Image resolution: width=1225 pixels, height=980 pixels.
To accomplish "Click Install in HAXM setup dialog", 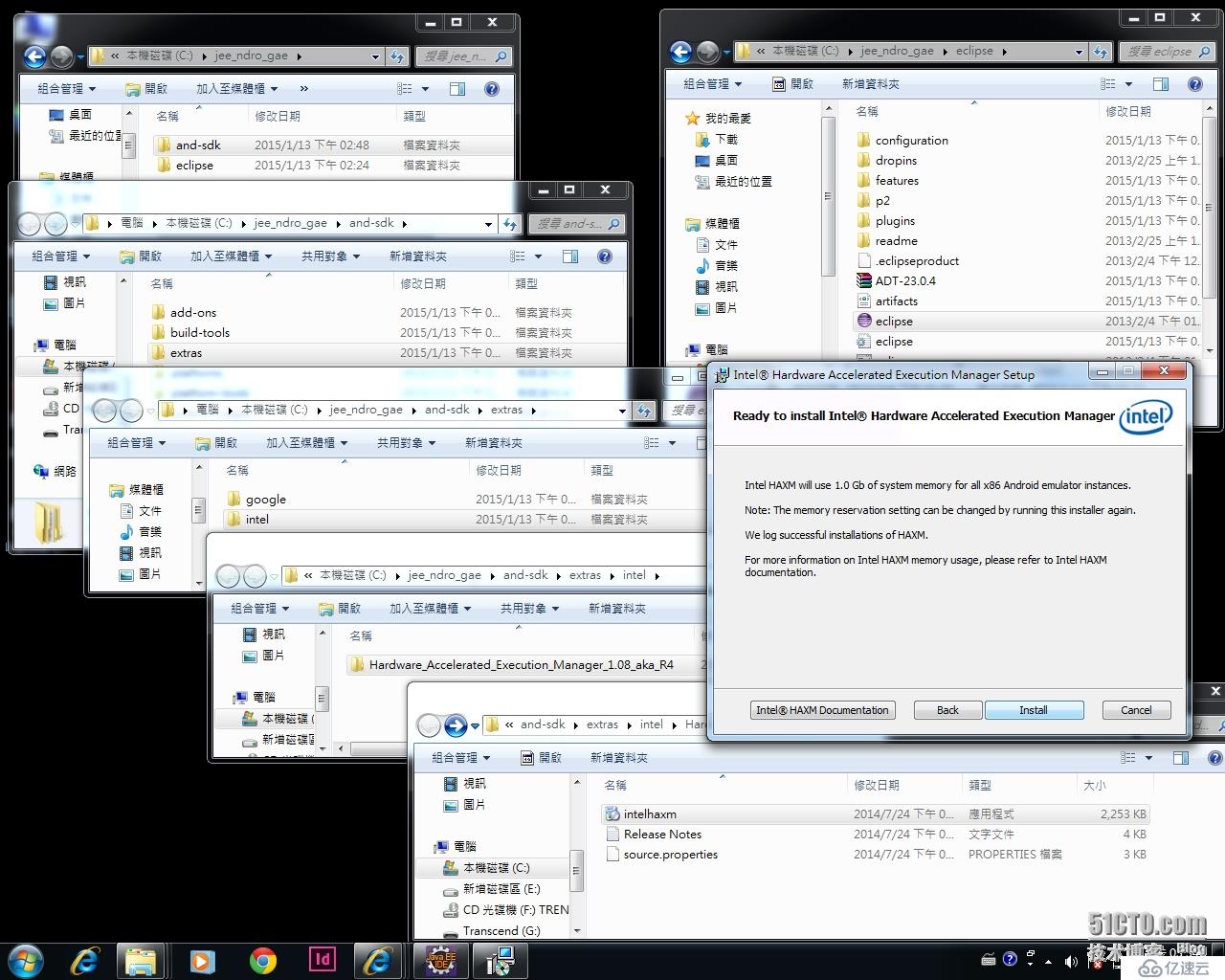I will (x=1034, y=710).
